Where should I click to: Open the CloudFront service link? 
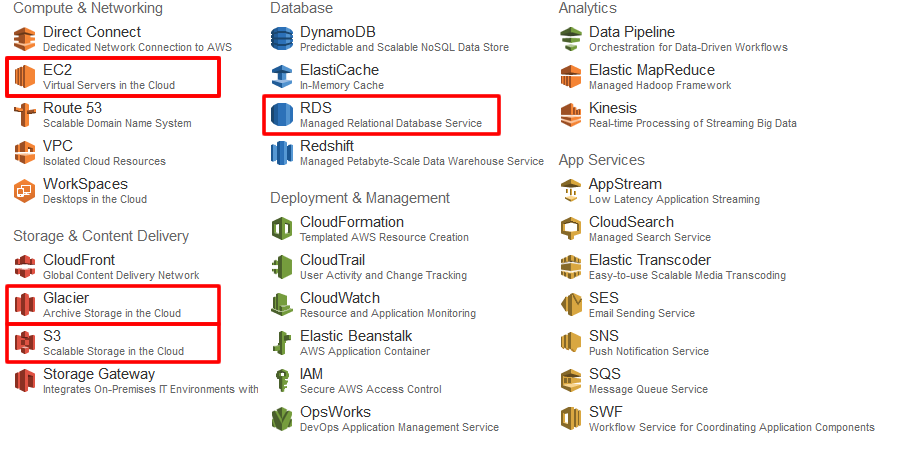(79, 260)
